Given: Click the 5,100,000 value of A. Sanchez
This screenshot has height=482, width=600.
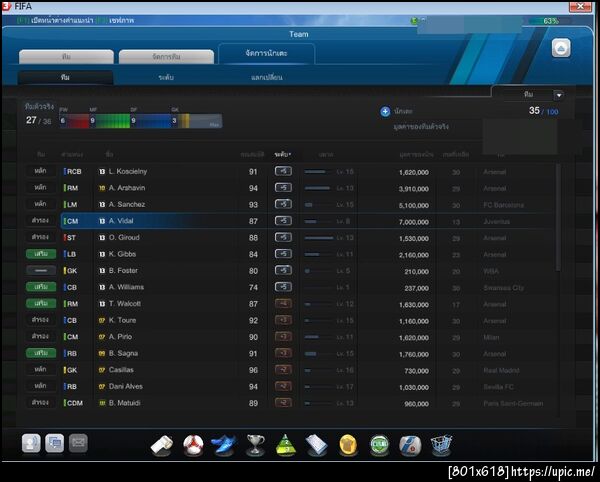Looking at the screenshot, I should 414,205.
